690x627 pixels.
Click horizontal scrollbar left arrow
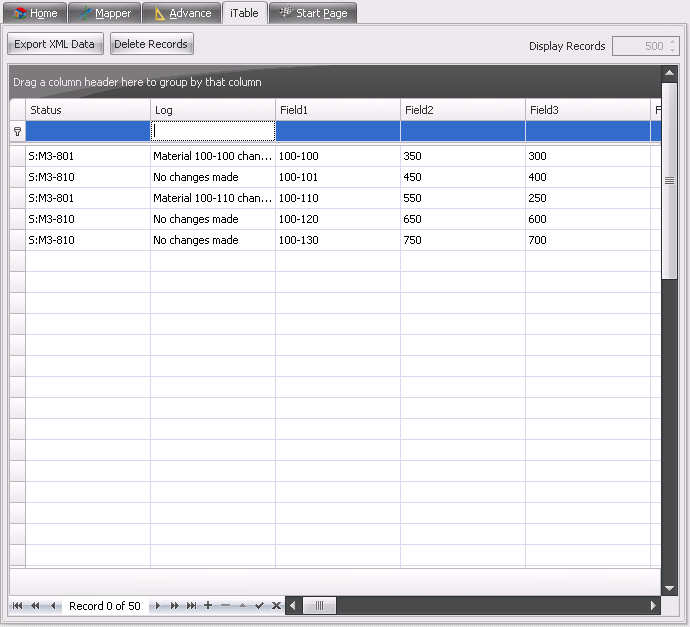[293, 606]
